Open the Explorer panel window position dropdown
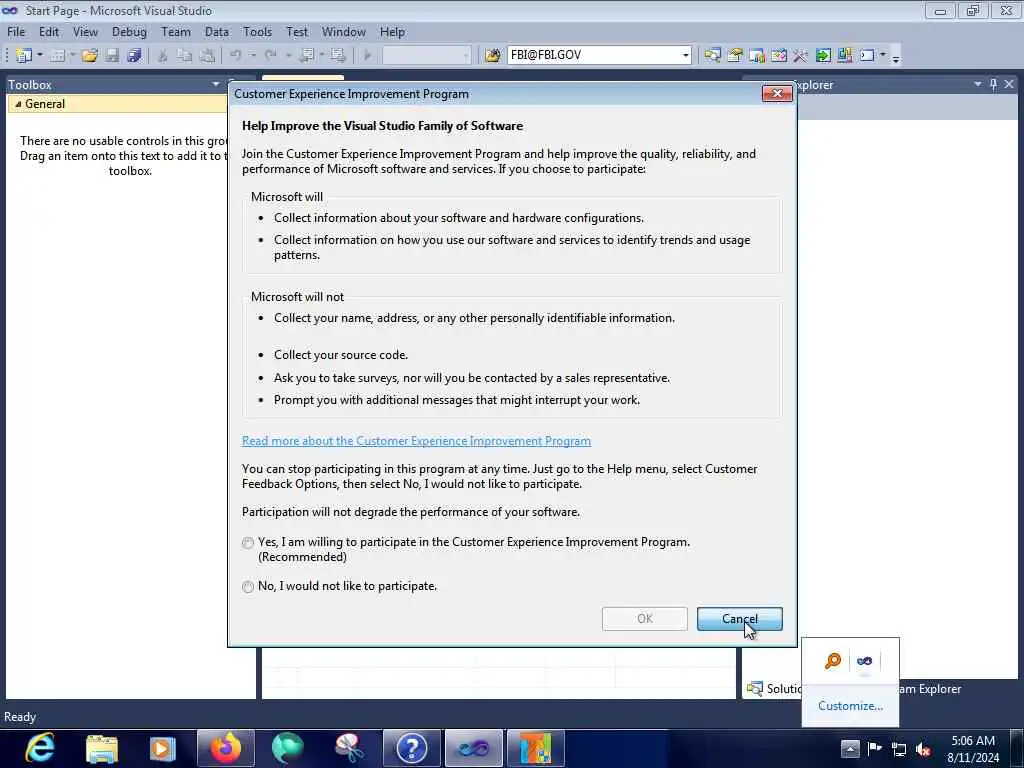Image resolution: width=1024 pixels, height=768 pixels. click(x=978, y=84)
